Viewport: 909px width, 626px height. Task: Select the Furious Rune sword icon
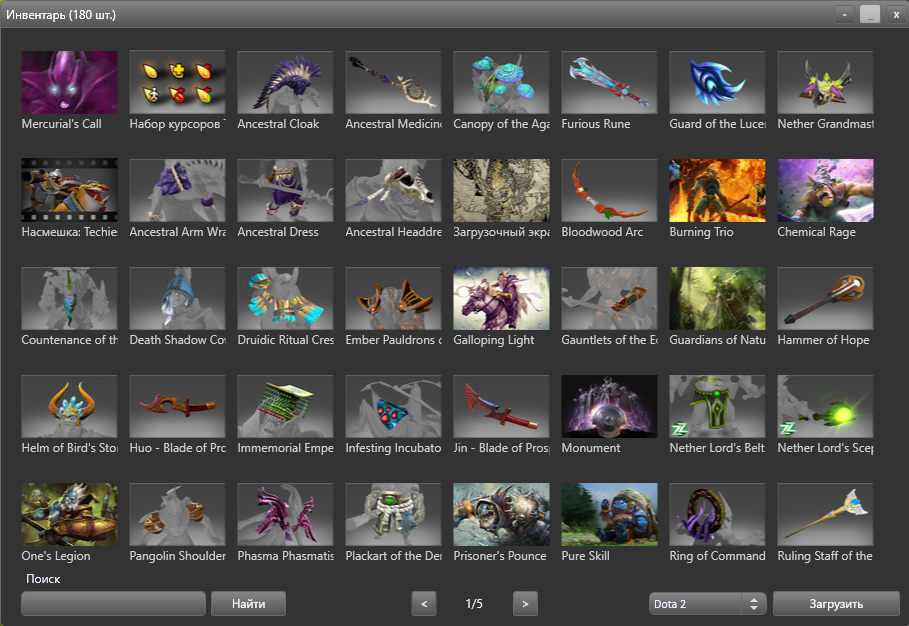(x=609, y=82)
